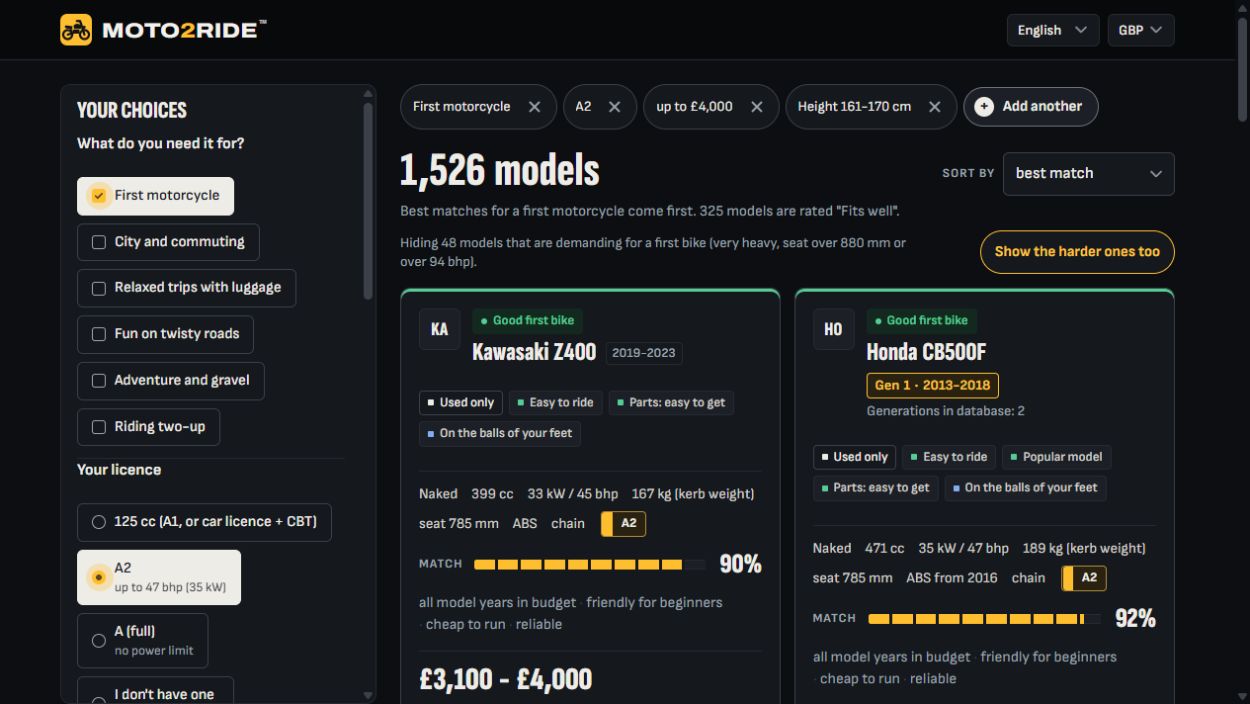Click the 2019–2023 year badge
The width and height of the screenshot is (1250, 704).
(x=644, y=353)
